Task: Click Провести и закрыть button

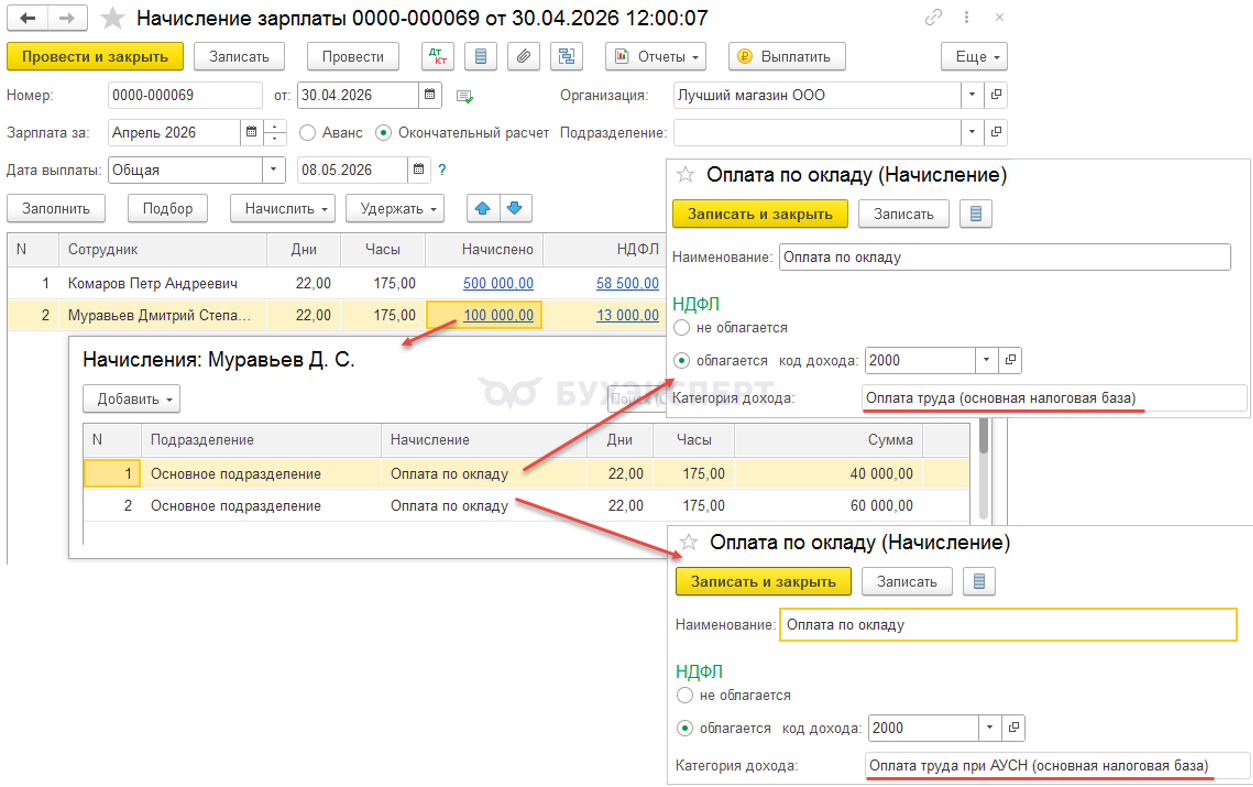Action: 95,56
